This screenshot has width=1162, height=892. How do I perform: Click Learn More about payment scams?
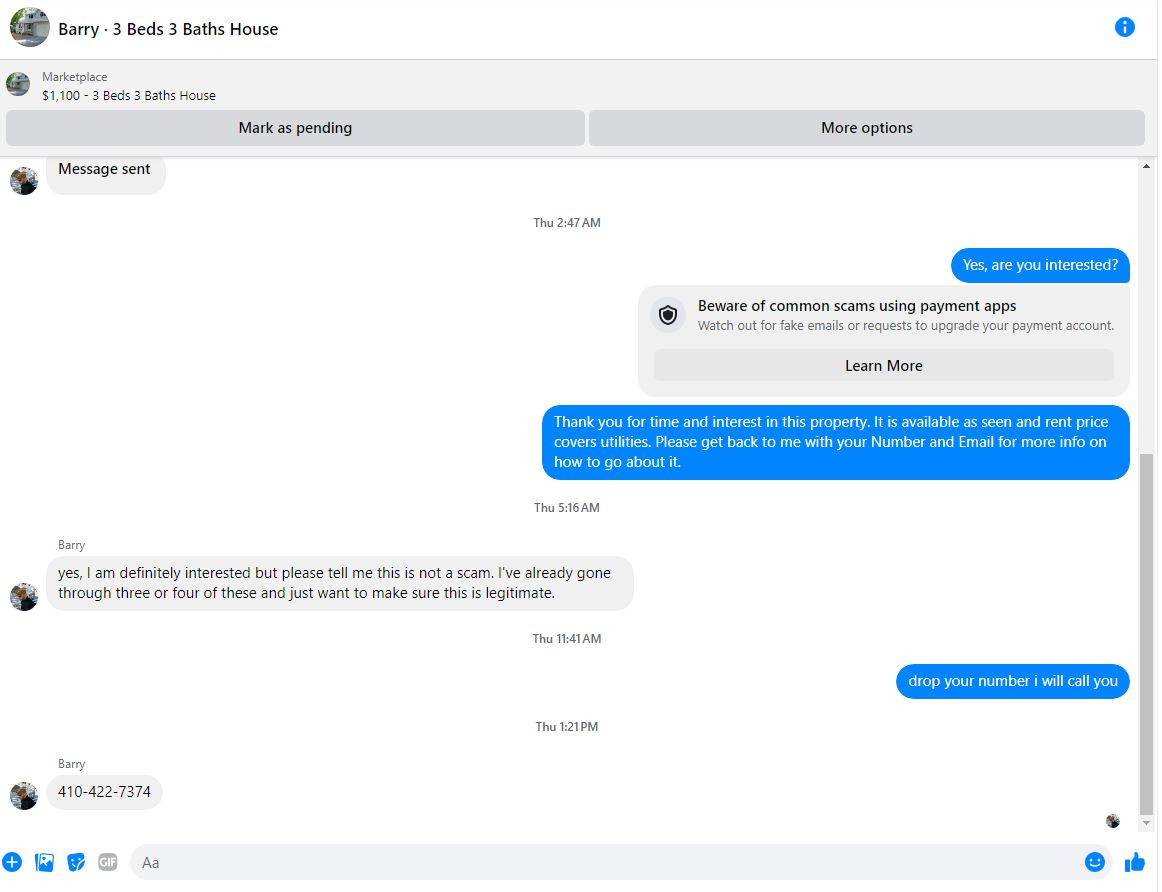coord(883,365)
